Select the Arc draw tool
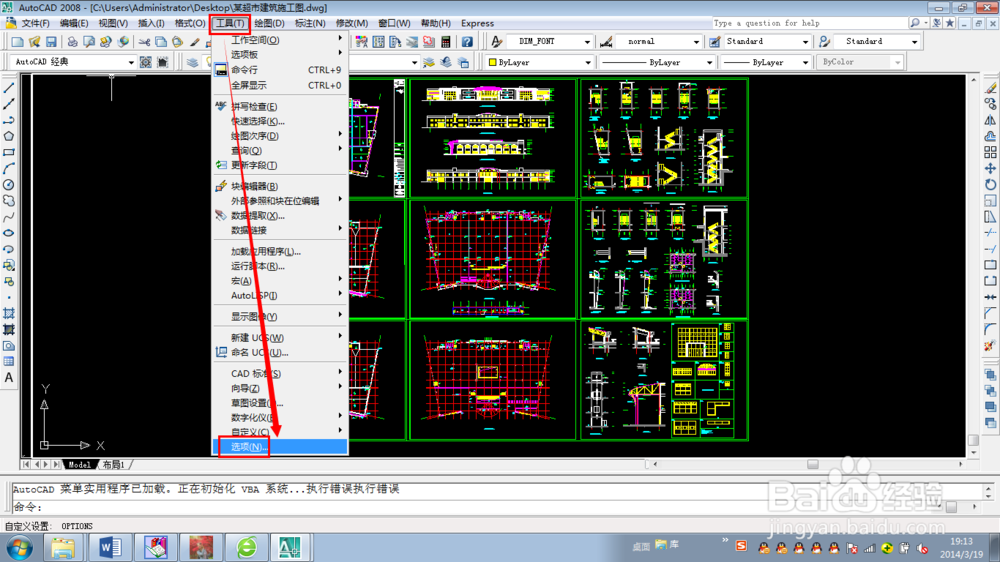Image resolution: width=1000 pixels, height=562 pixels. [x=9, y=168]
